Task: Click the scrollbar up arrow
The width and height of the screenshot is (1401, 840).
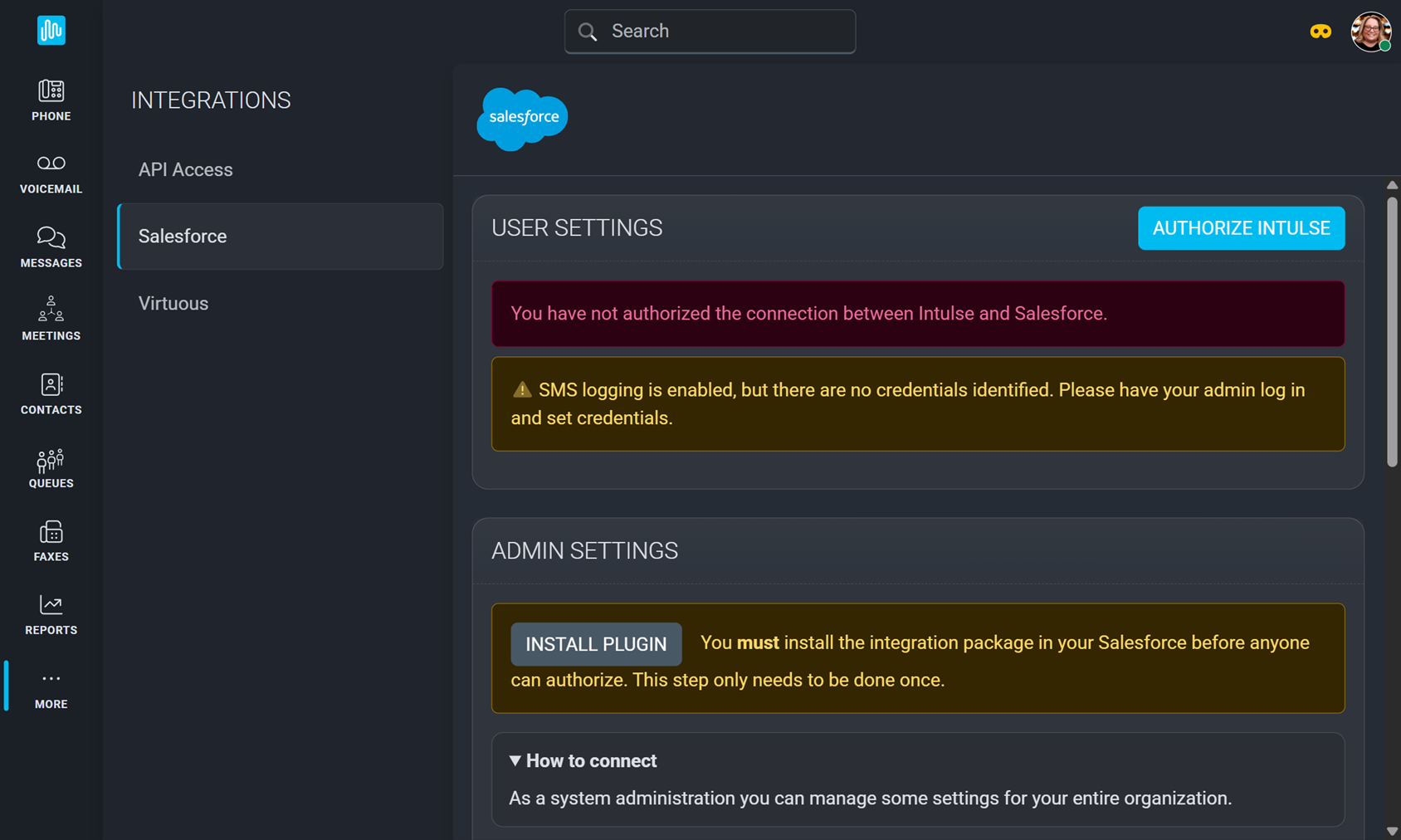Action: pyautogui.click(x=1392, y=185)
